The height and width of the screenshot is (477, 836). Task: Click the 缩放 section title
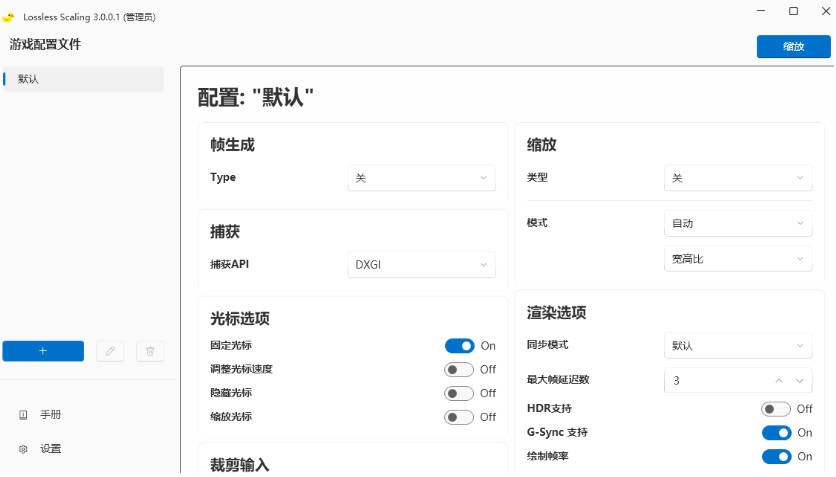tap(542, 145)
